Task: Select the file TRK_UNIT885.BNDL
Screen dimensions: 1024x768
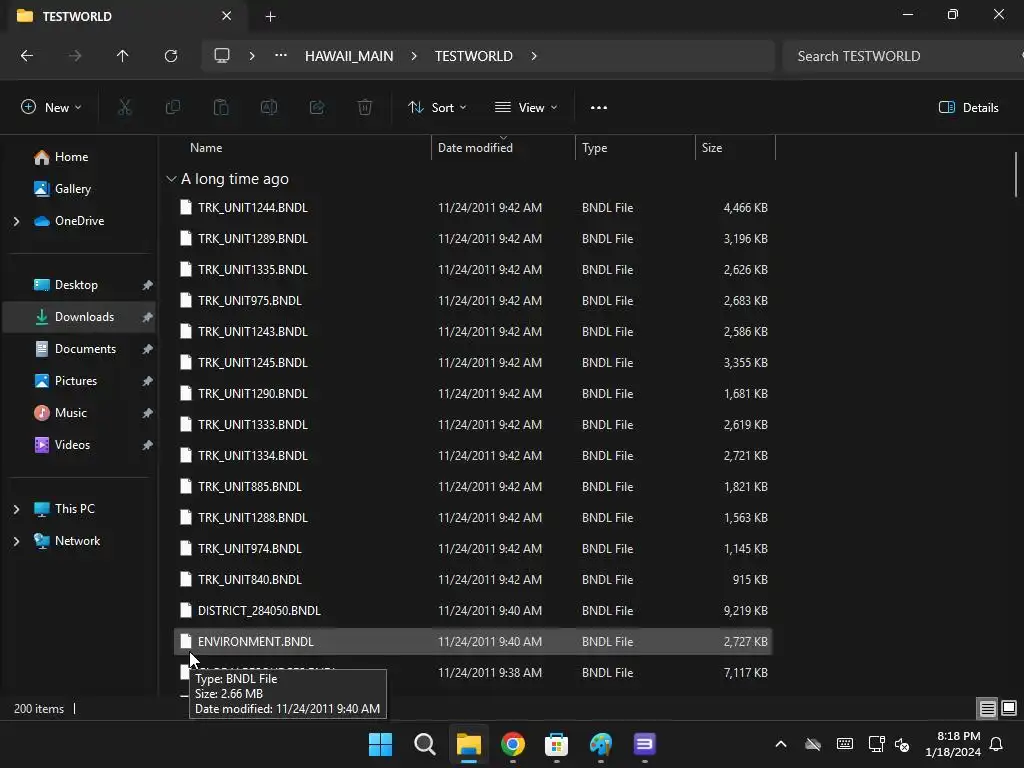Action: 473,487
